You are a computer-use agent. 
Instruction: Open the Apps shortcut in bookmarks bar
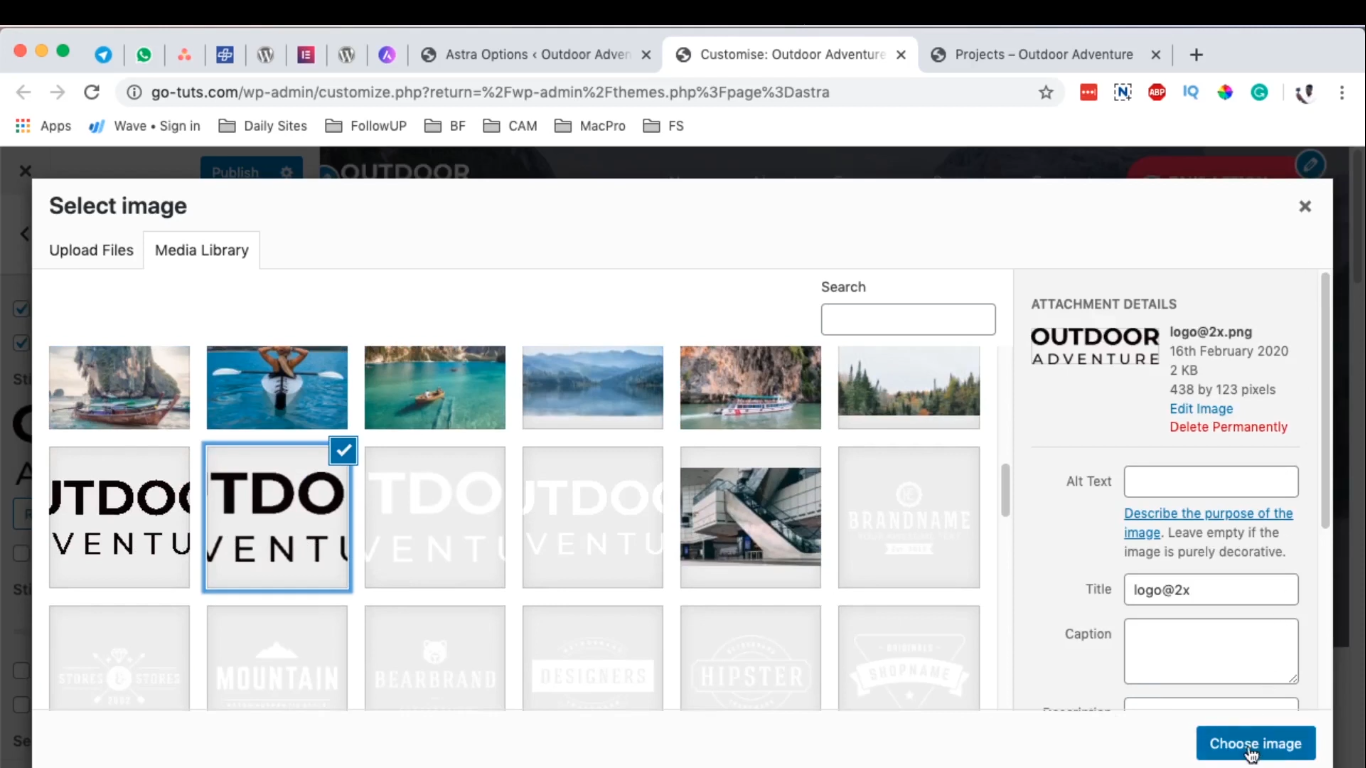pyautogui.click(x=43, y=126)
